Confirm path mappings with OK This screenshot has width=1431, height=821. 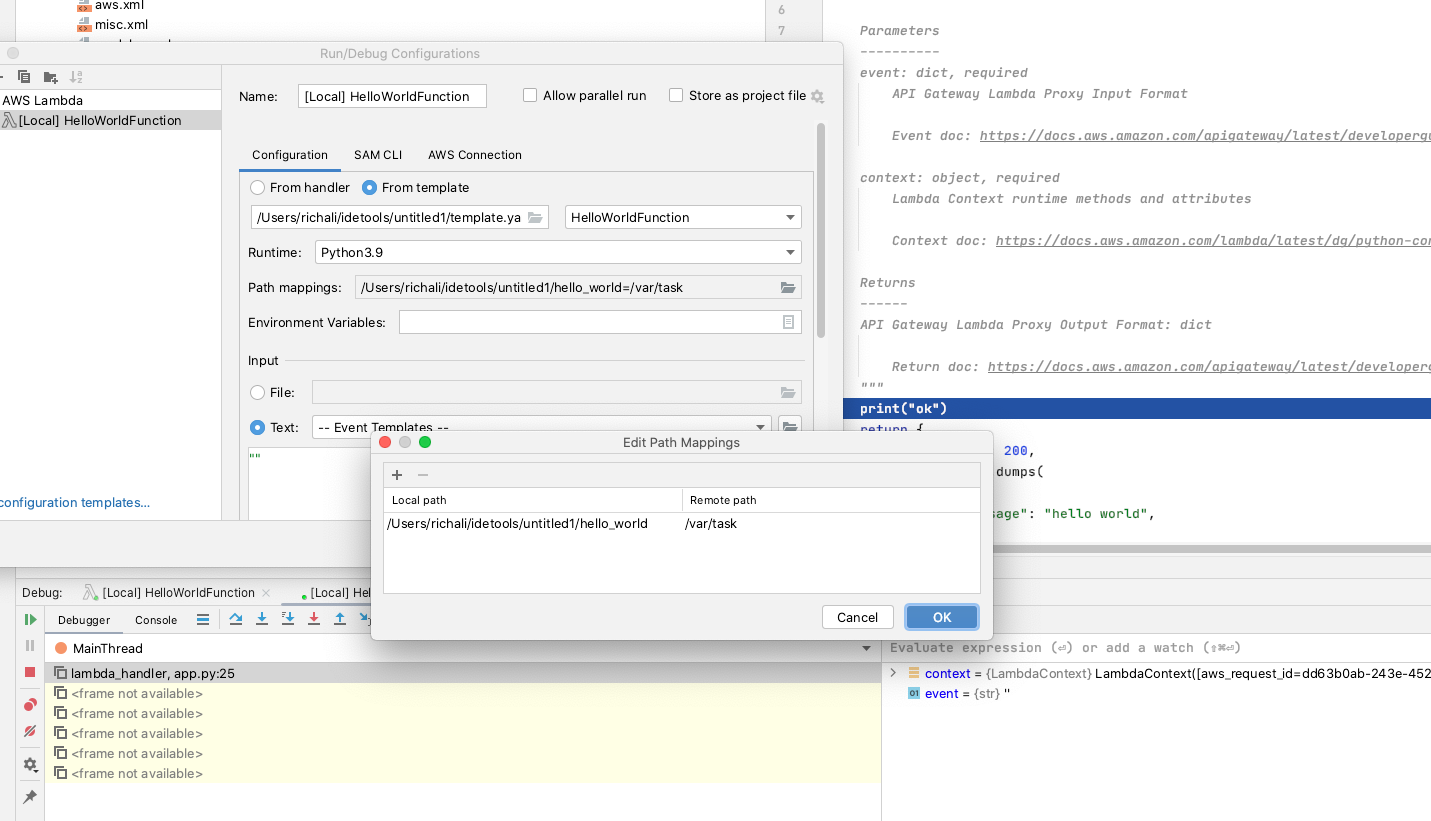940,617
